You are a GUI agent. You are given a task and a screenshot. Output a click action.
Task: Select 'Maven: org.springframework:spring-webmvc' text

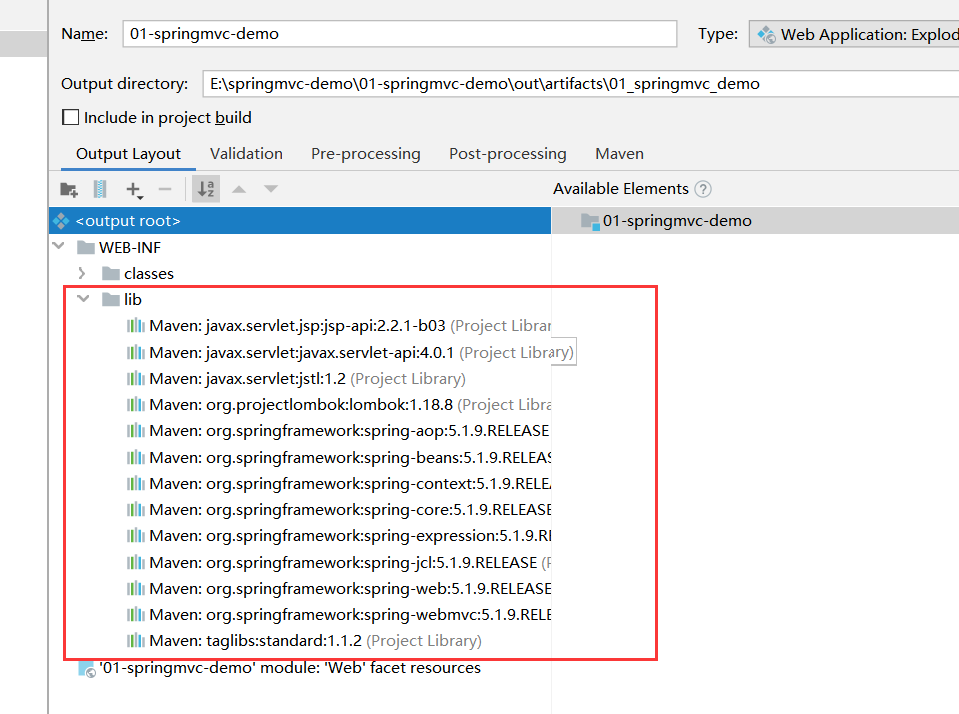point(314,614)
